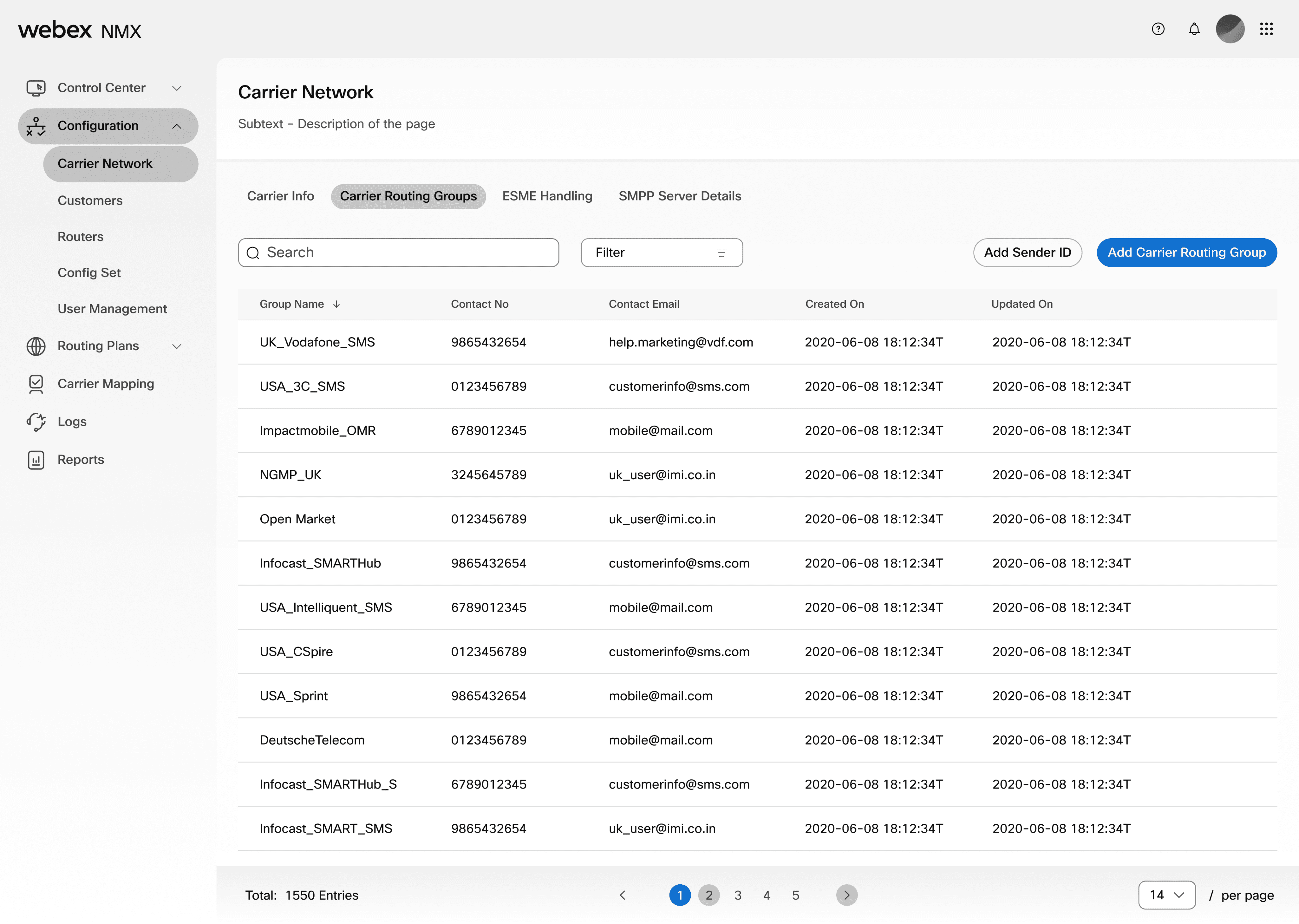
Task: Click the Control Center monitor icon
Action: point(36,88)
